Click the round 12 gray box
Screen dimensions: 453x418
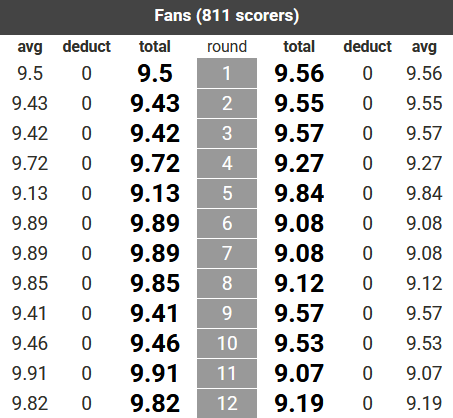click(227, 403)
